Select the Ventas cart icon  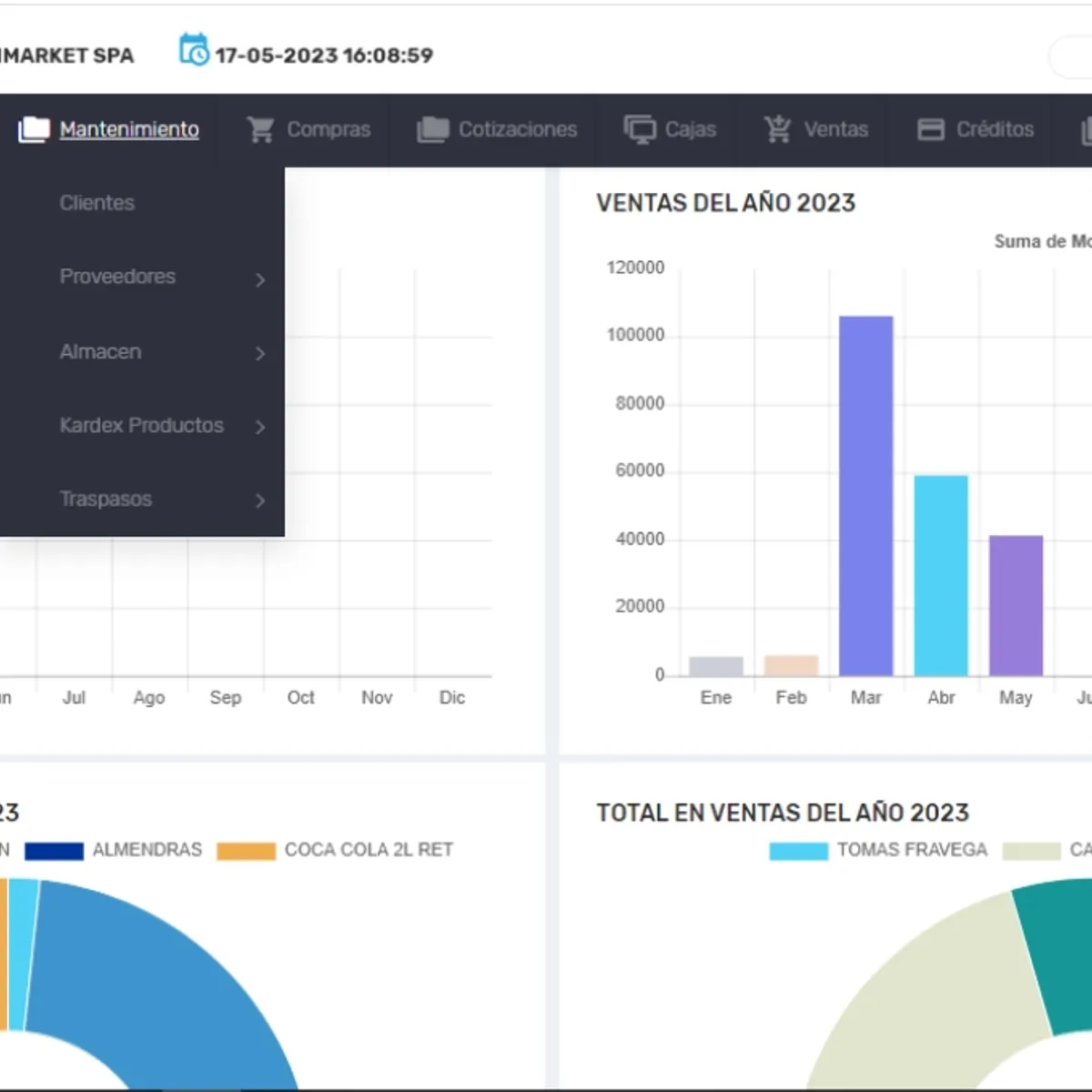point(776,129)
